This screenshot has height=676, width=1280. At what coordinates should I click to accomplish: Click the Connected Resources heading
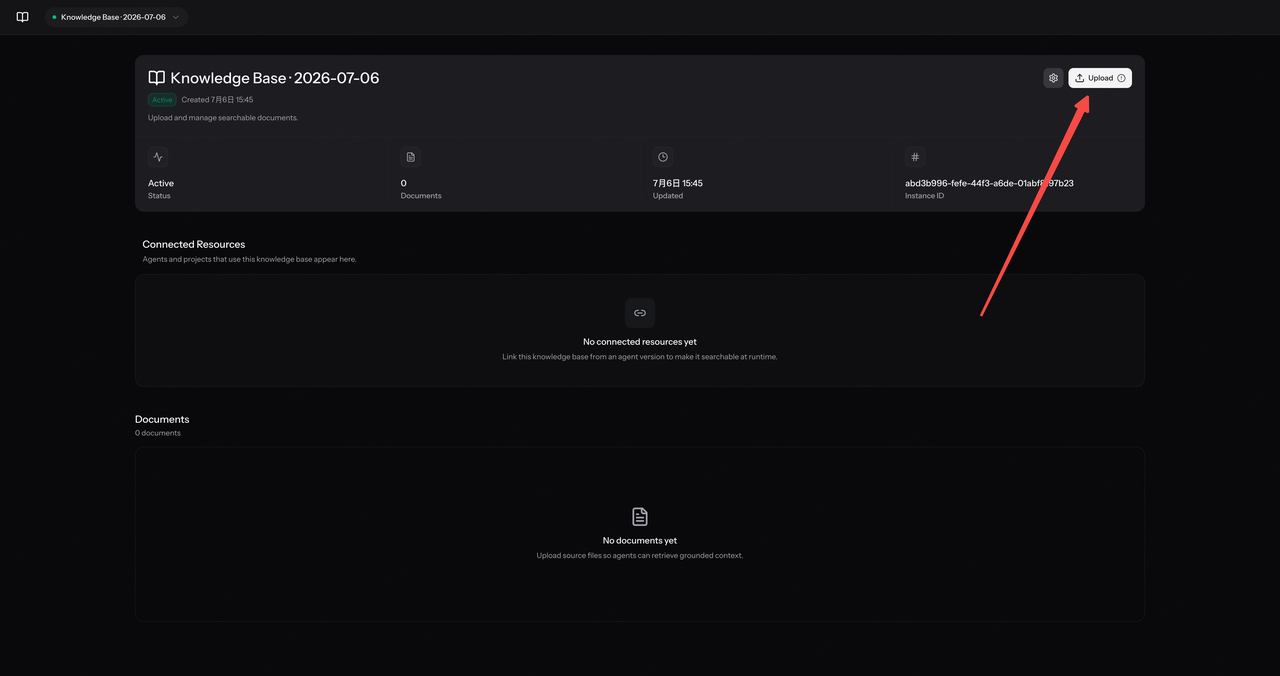pos(194,244)
